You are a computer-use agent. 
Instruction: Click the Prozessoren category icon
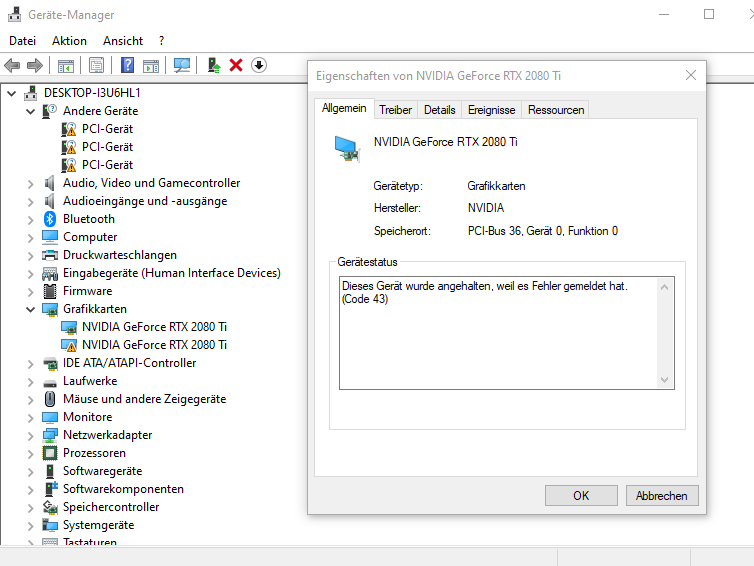point(50,453)
